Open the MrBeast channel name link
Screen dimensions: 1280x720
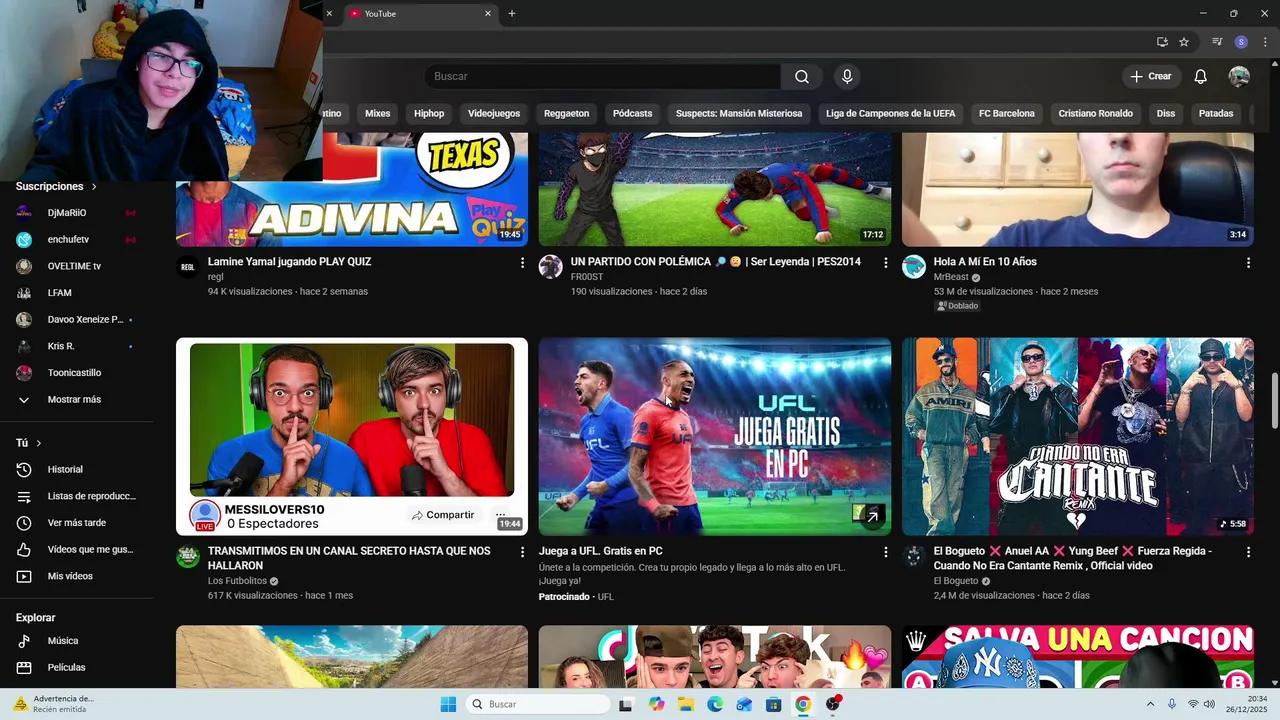point(951,277)
